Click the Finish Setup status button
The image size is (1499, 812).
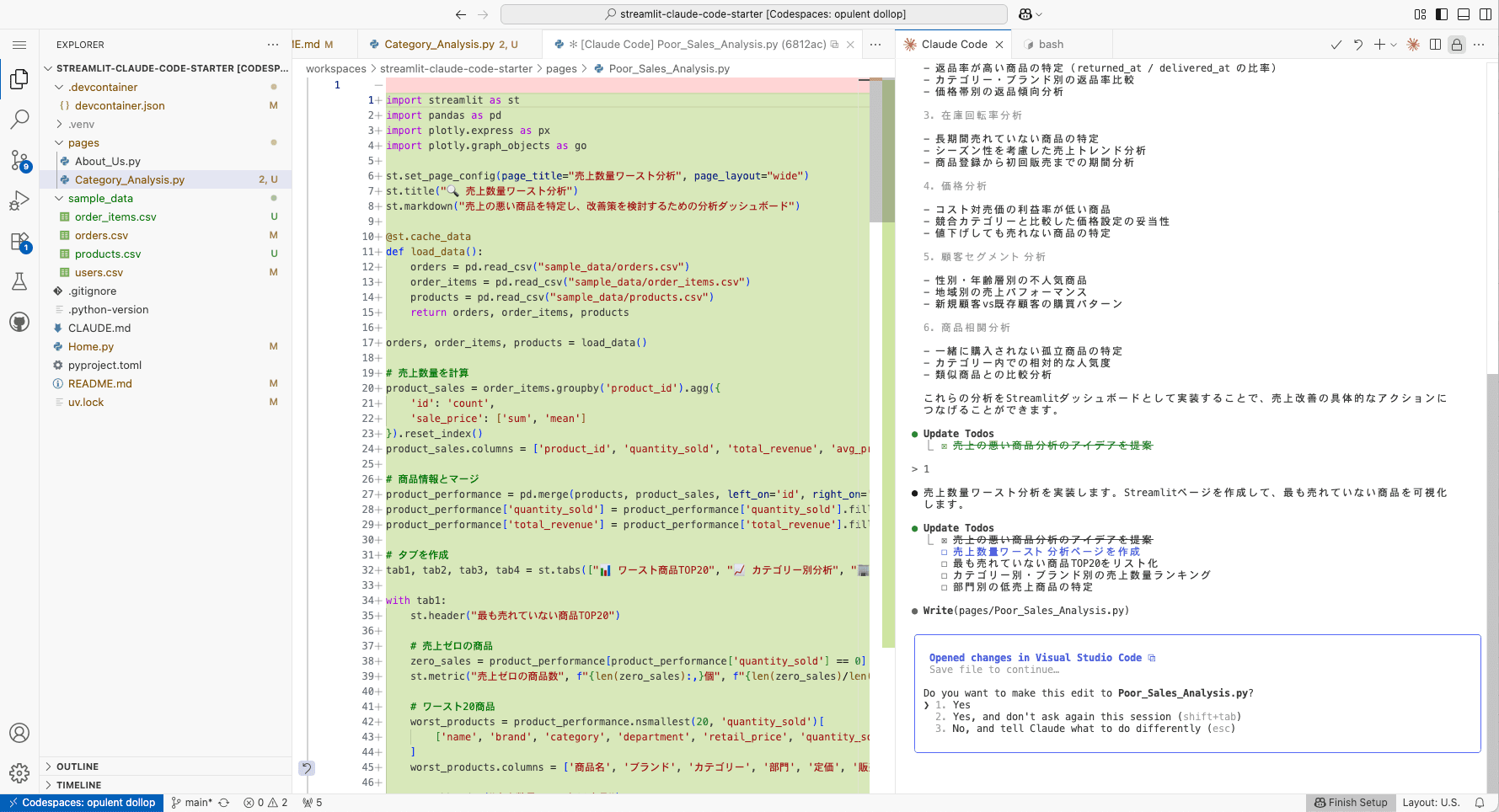(x=1351, y=803)
